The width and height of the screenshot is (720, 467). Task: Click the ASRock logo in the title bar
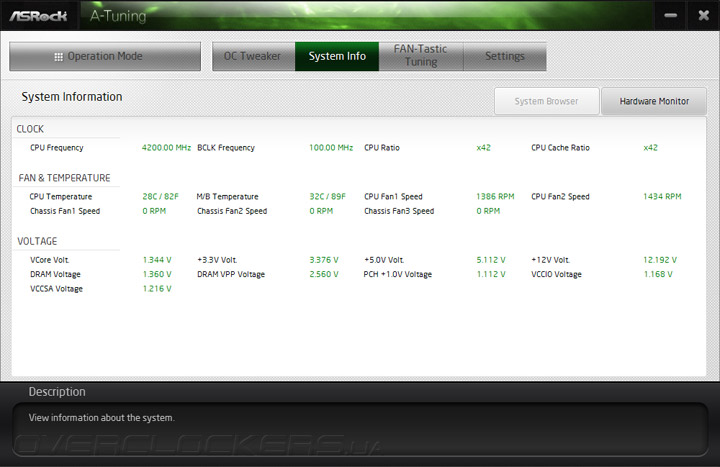[39, 16]
